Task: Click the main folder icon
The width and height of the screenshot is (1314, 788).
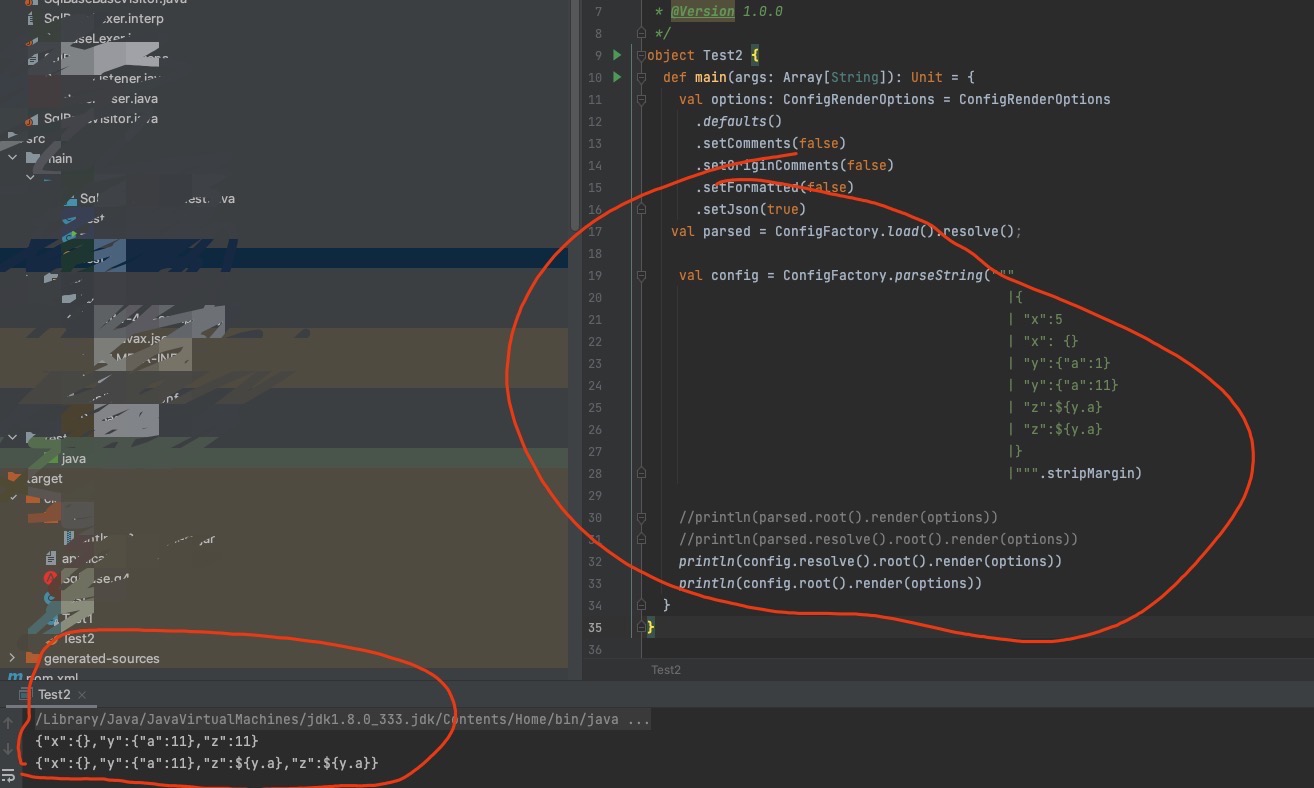Action: (35, 158)
